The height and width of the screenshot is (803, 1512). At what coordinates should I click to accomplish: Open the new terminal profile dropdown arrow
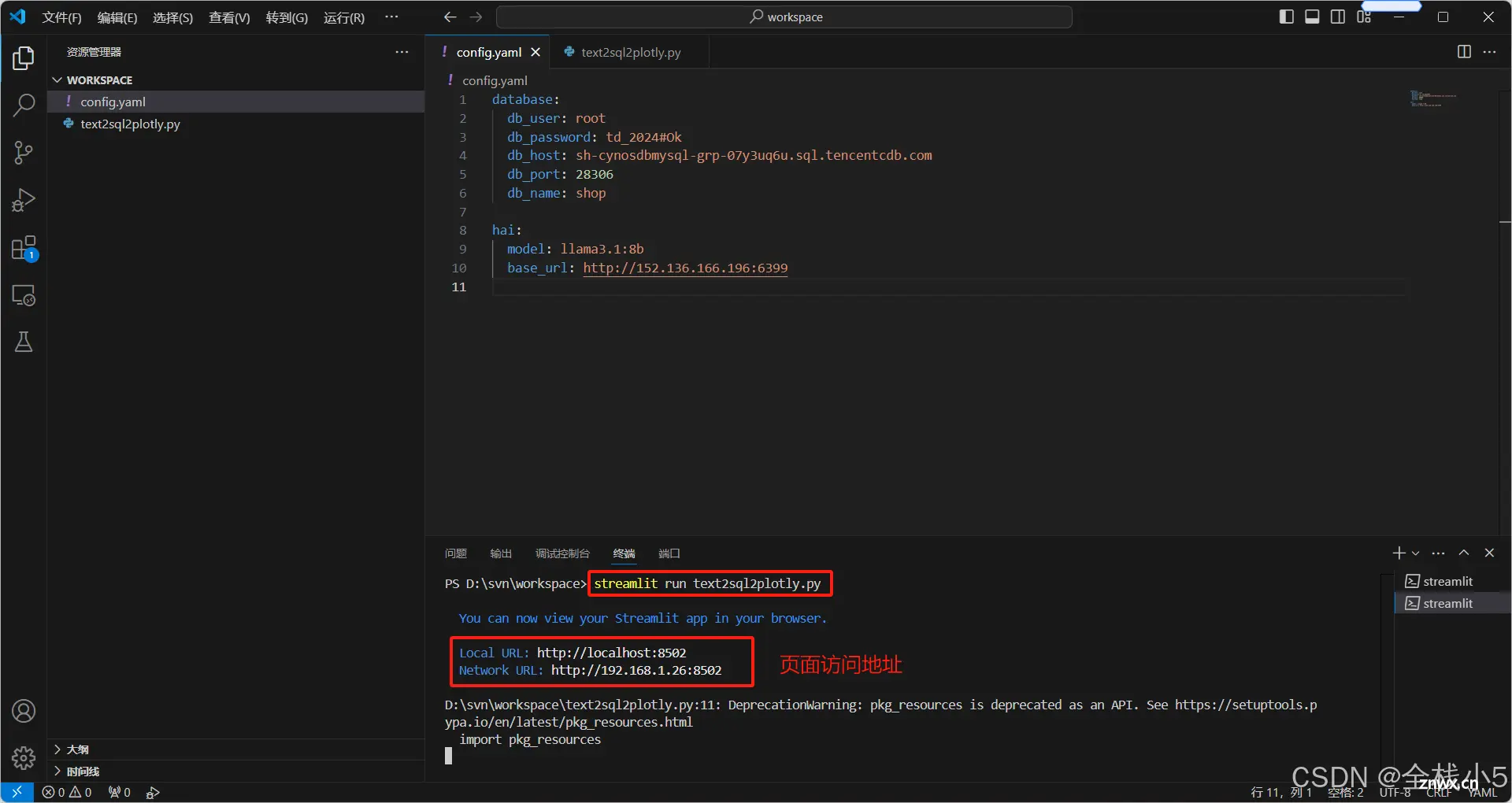tap(1415, 553)
